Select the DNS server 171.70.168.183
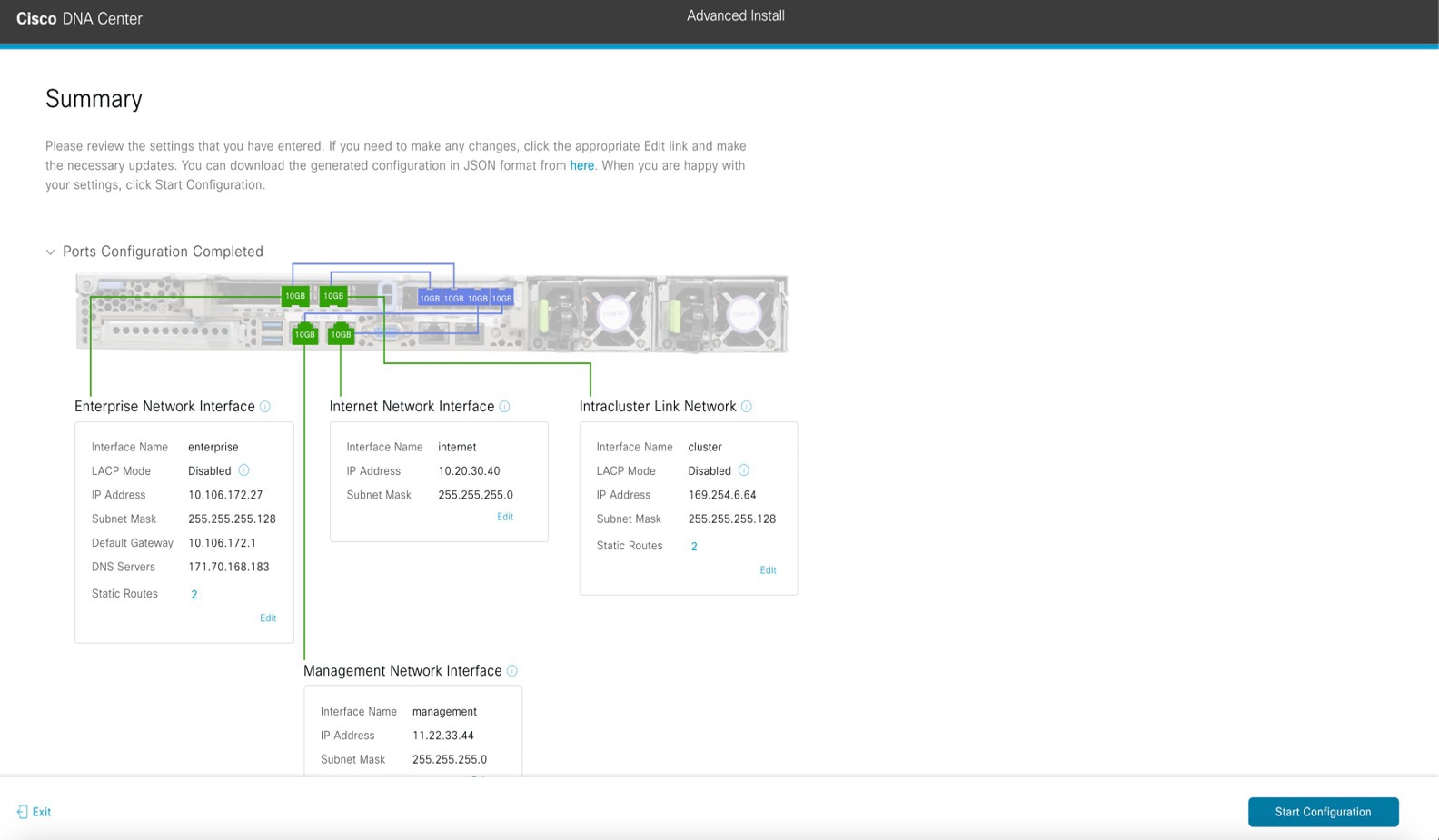1439x840 pixels. click(229, 567)
